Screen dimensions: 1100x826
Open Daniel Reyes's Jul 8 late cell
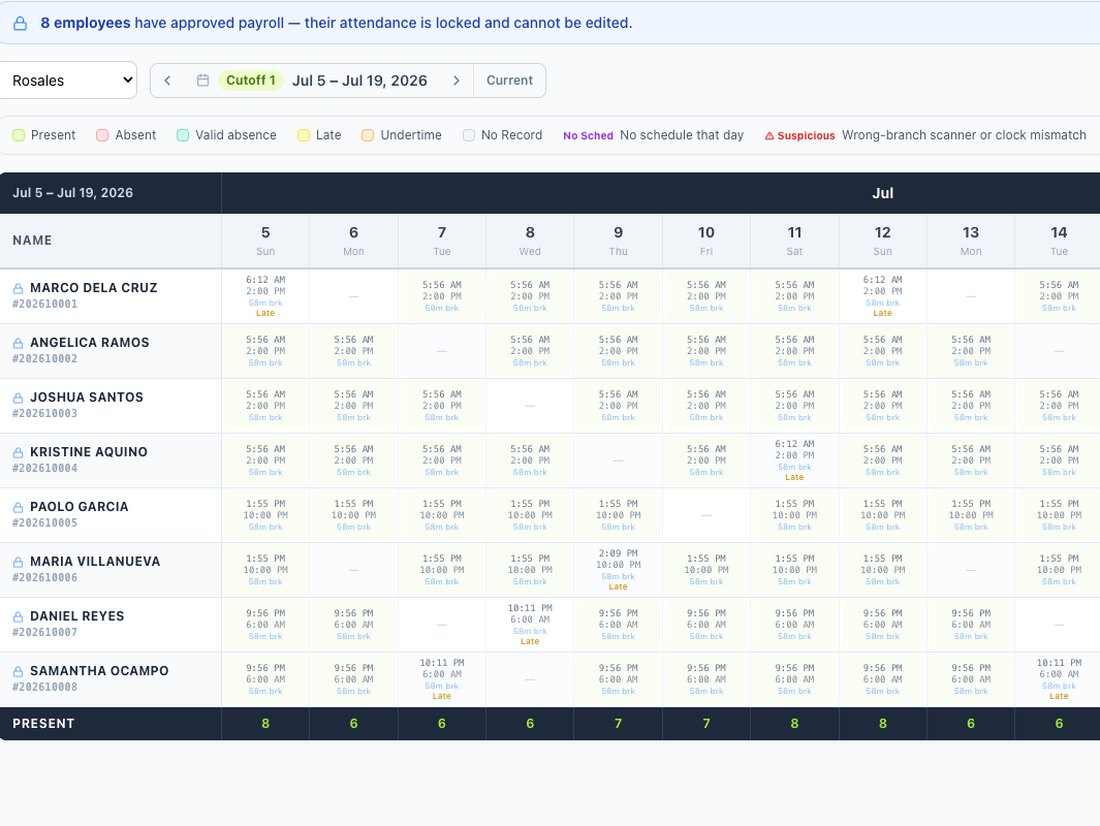tap(530, 625)
